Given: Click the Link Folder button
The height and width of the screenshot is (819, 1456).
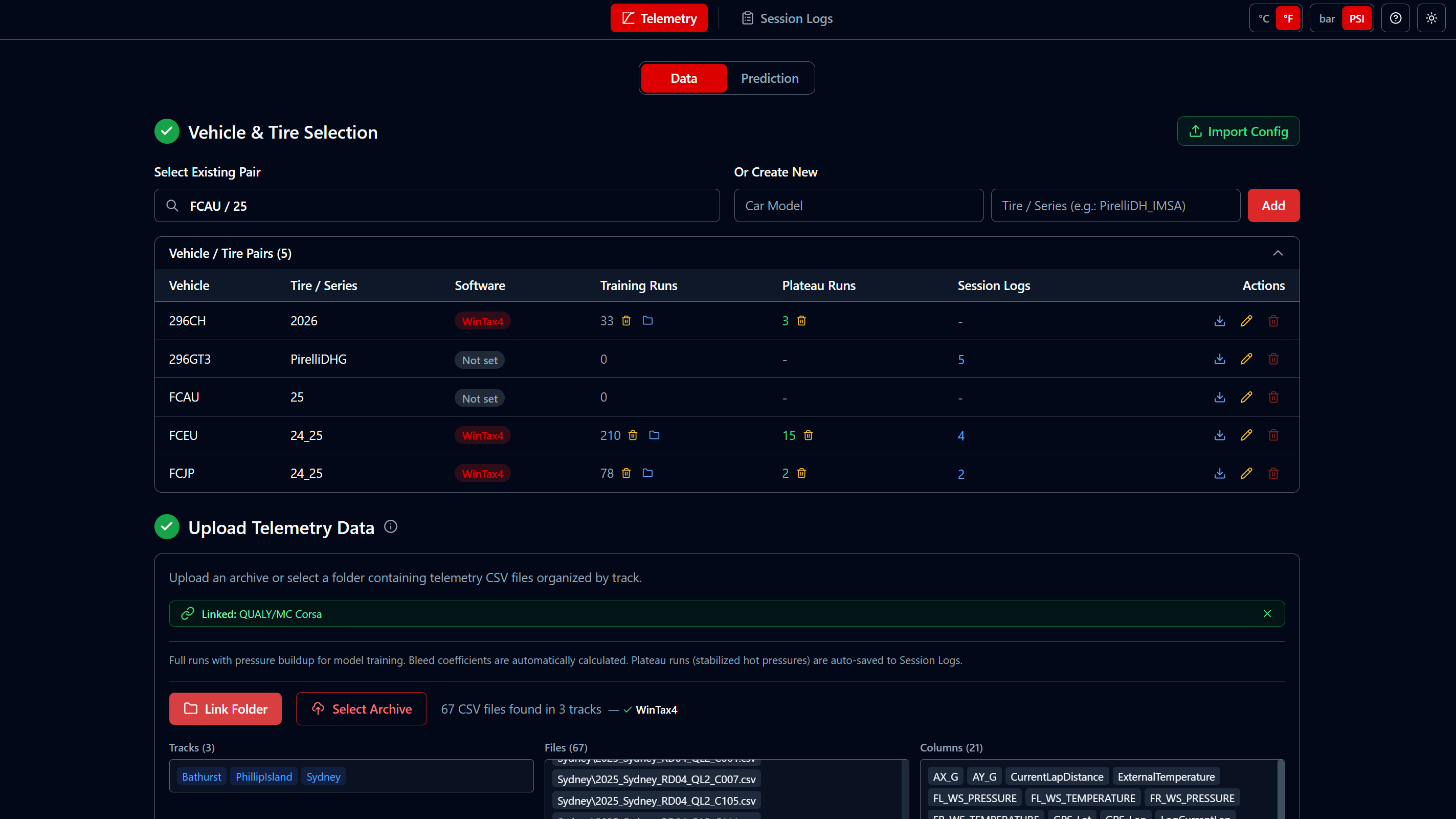Looking at the screenshot, I should click(226, 709).
